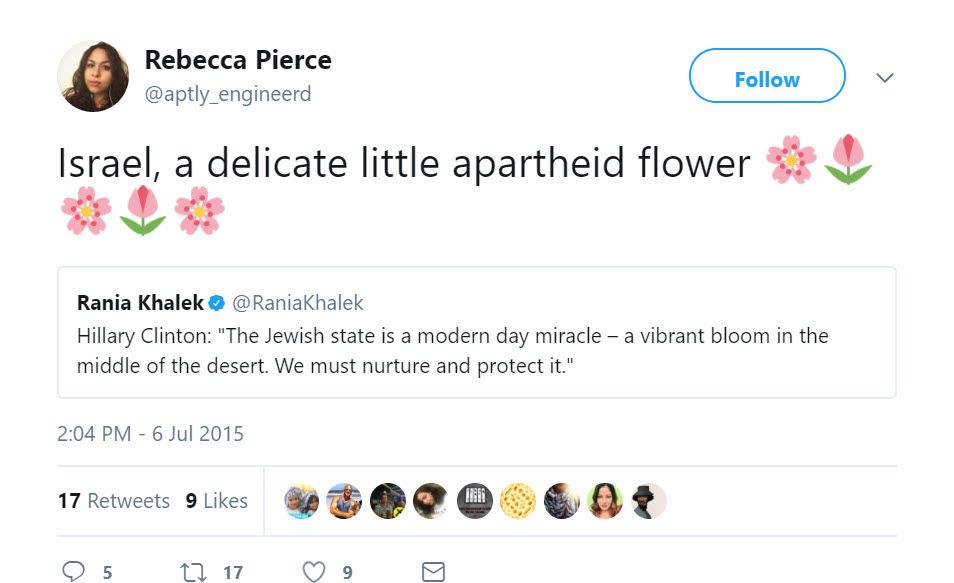Open the Rebecca Pierce profile name link
Screen dimensions: 954x583
point(238,60)
